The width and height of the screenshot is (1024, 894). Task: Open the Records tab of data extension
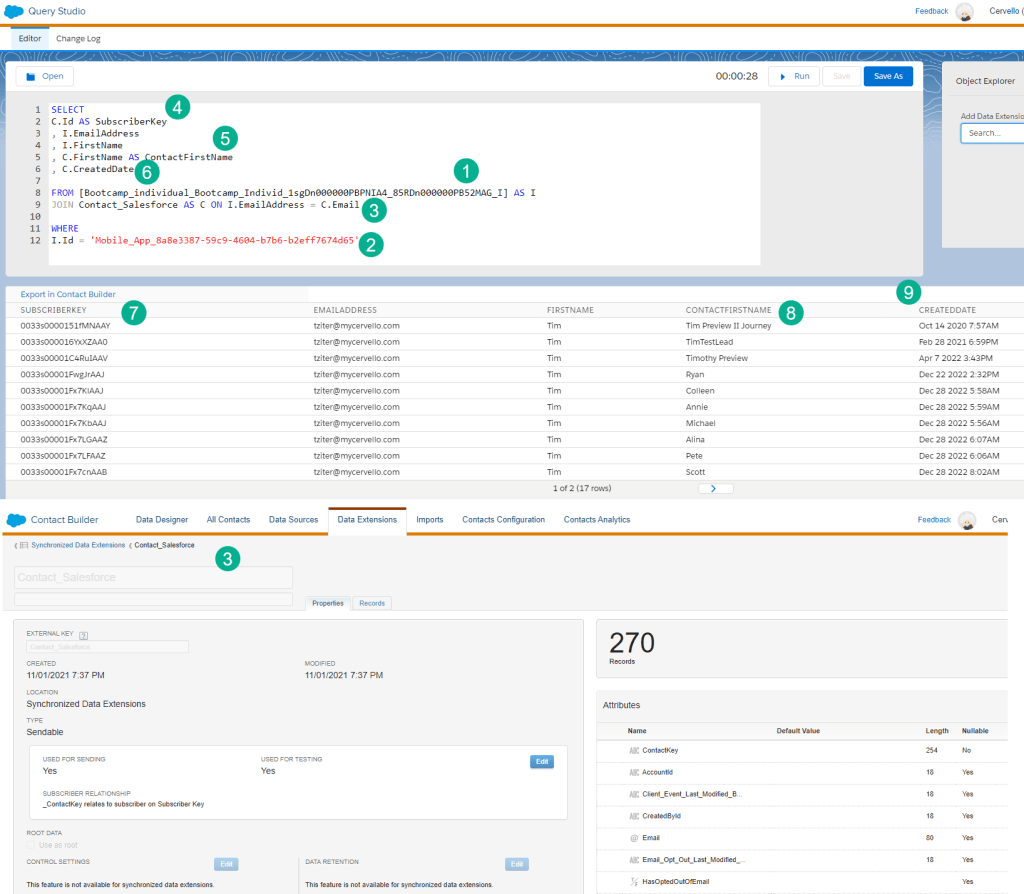372,603
